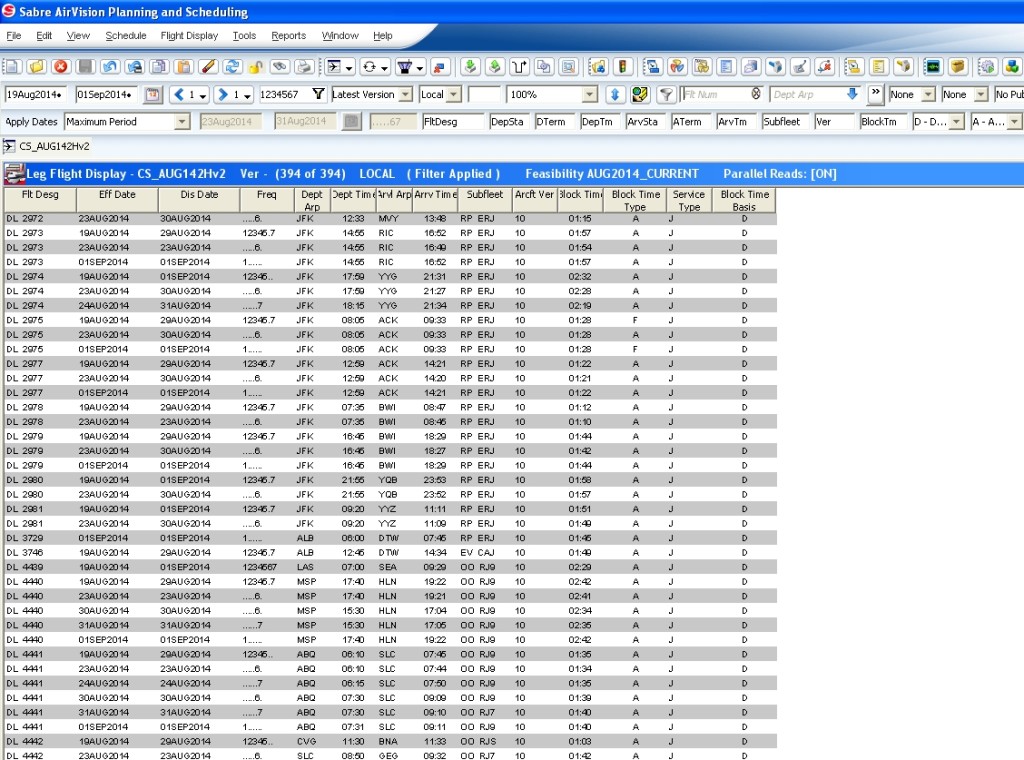
Task: Click the green oscilloscope monitor icon
Action: point(932,67)
